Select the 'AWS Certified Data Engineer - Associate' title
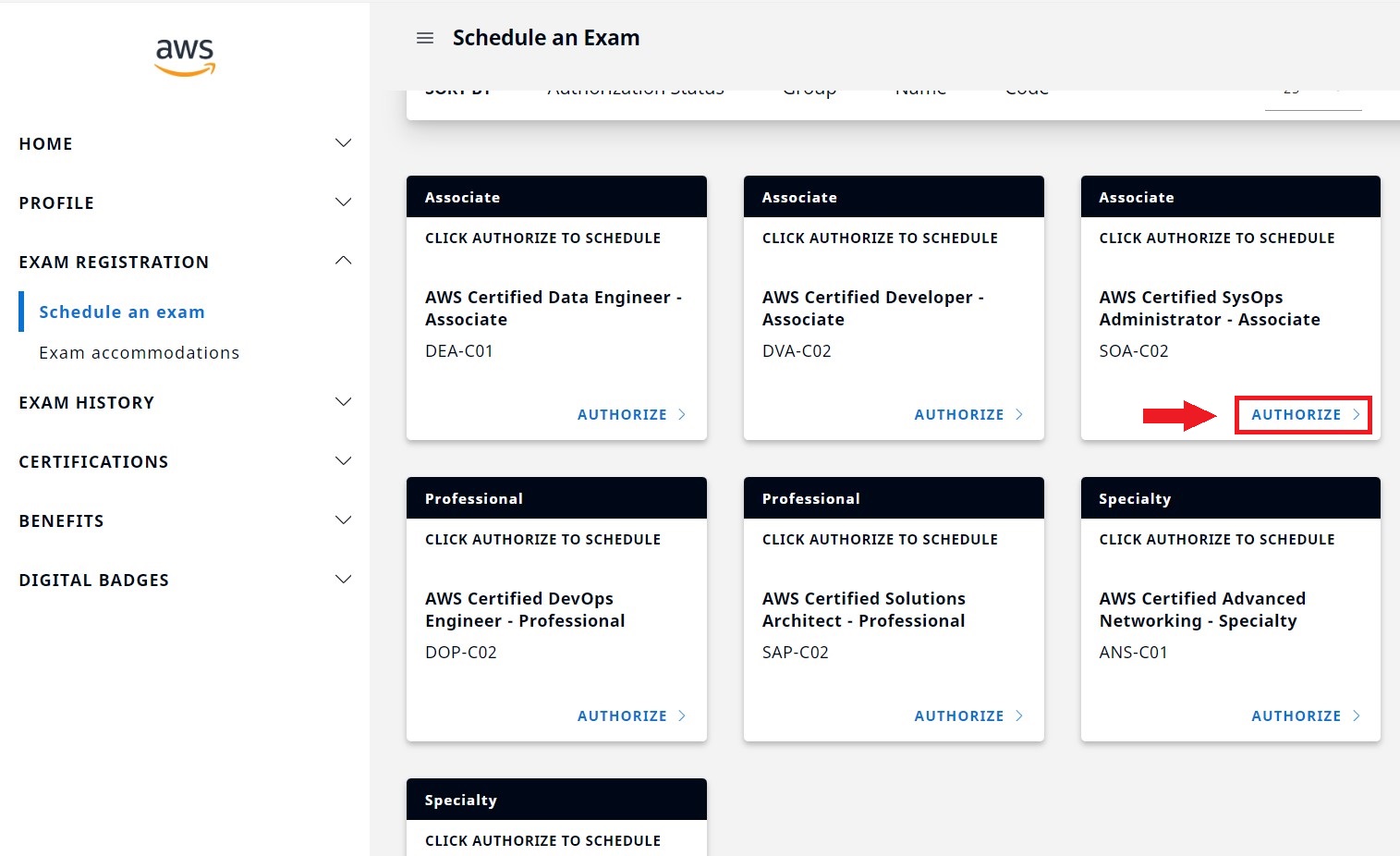This screenshot has width=1400, height=856. click(554, 309)
